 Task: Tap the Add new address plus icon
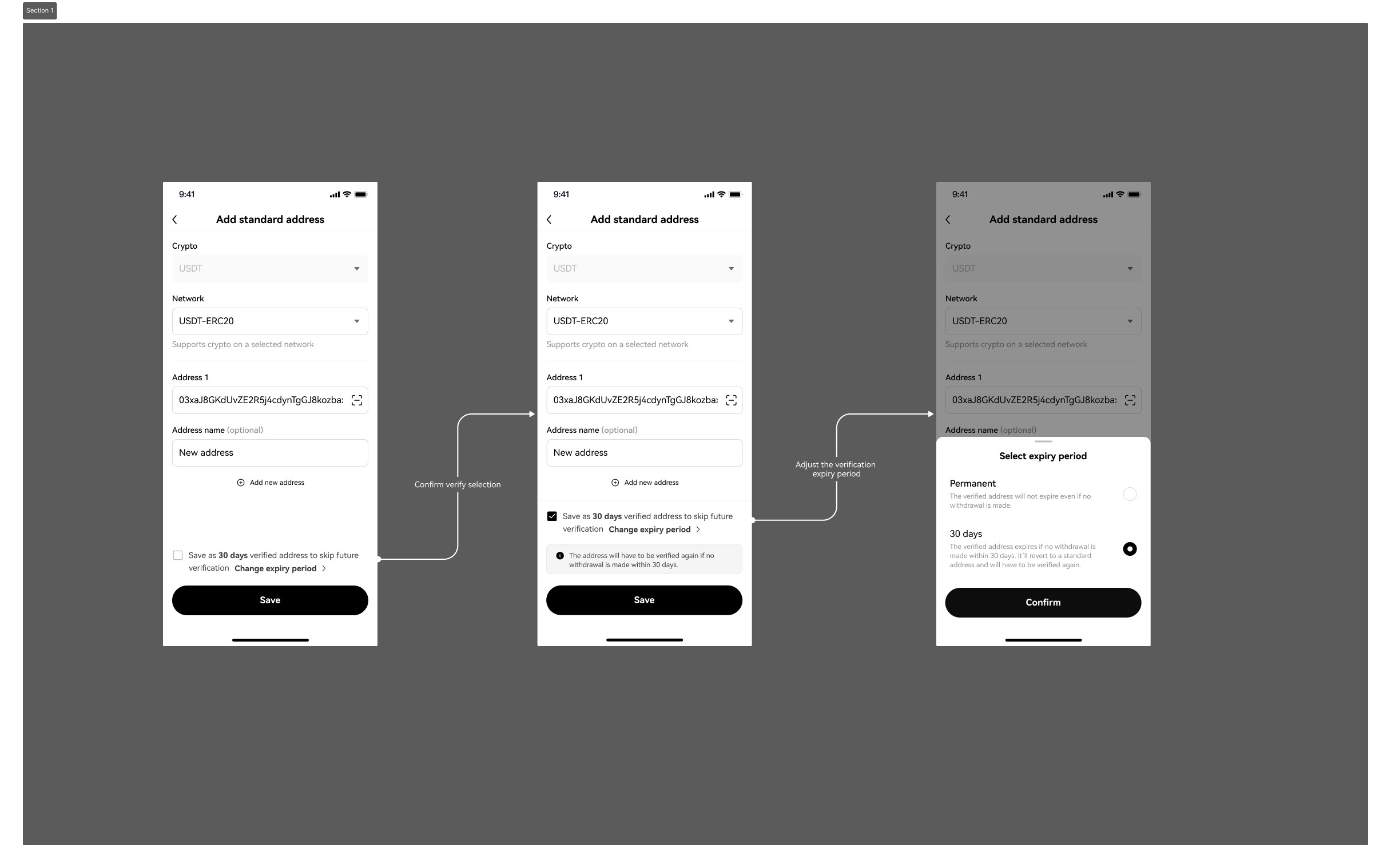[x=240, y=483]
